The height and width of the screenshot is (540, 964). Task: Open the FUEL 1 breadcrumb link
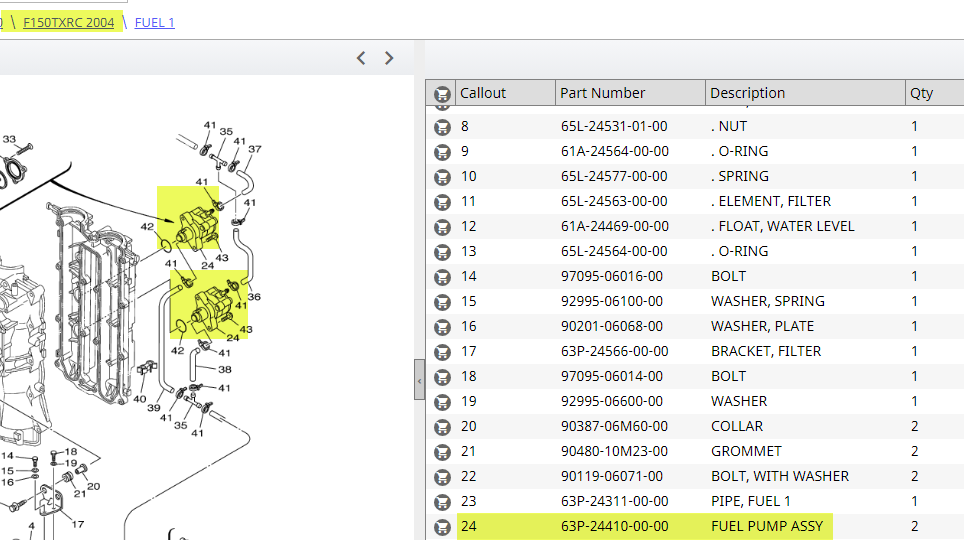point(154,23)
